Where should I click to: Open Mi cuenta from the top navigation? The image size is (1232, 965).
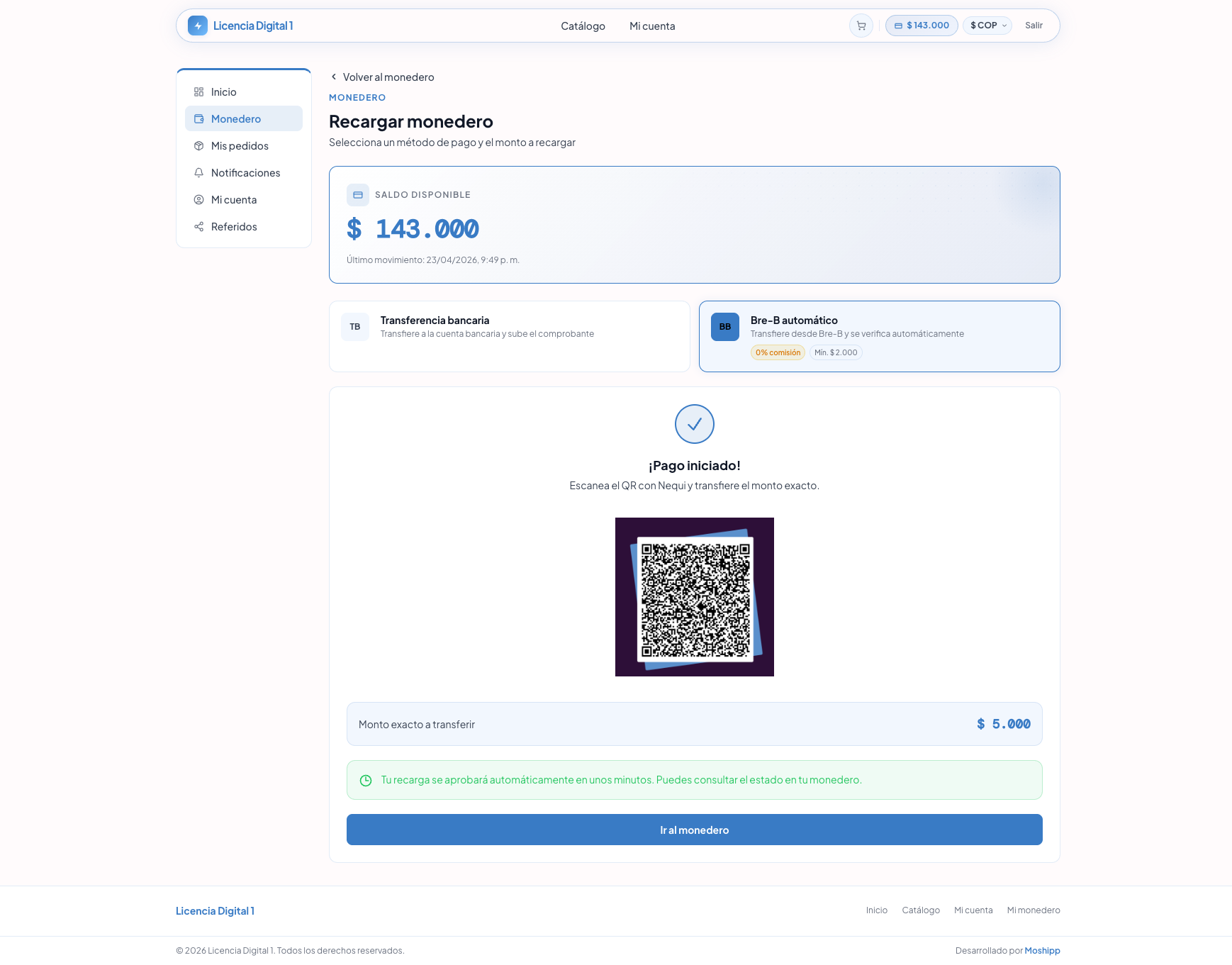tap(651, 26)
